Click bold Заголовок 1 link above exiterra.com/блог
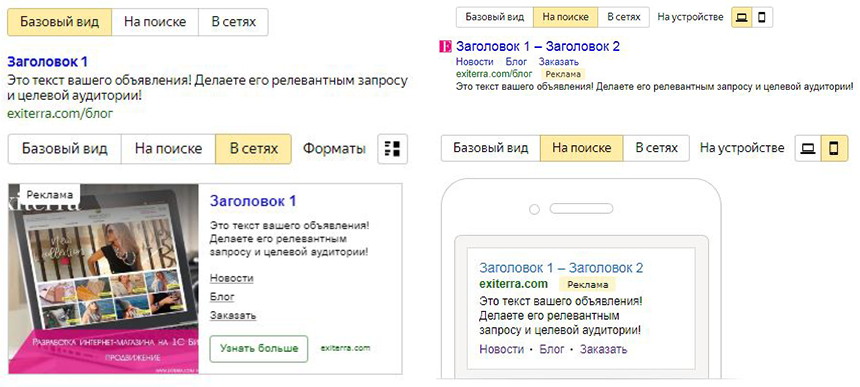Image resolution: width=860 pixels, height=387 pixels. point(48,62)
